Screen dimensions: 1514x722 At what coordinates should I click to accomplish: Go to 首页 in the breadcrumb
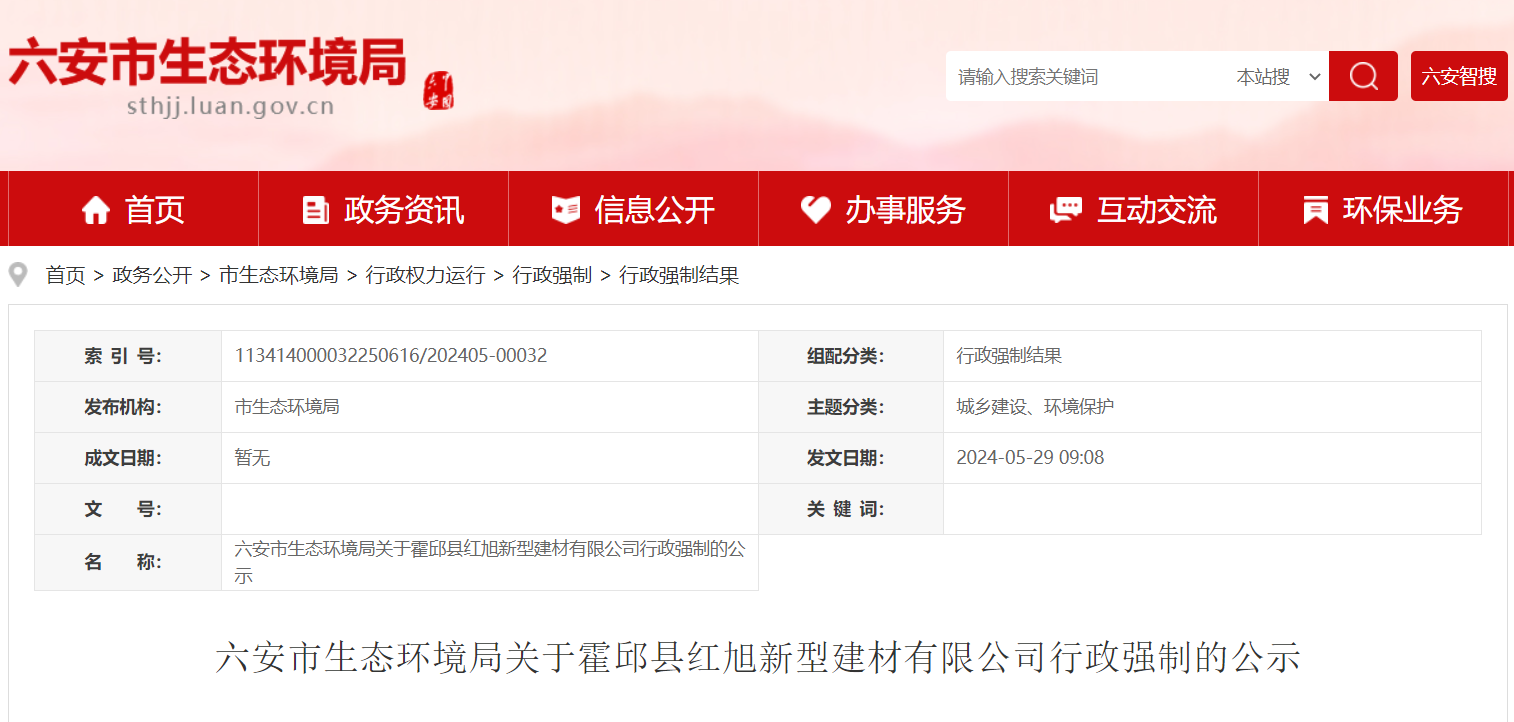(x=66, y=275)
